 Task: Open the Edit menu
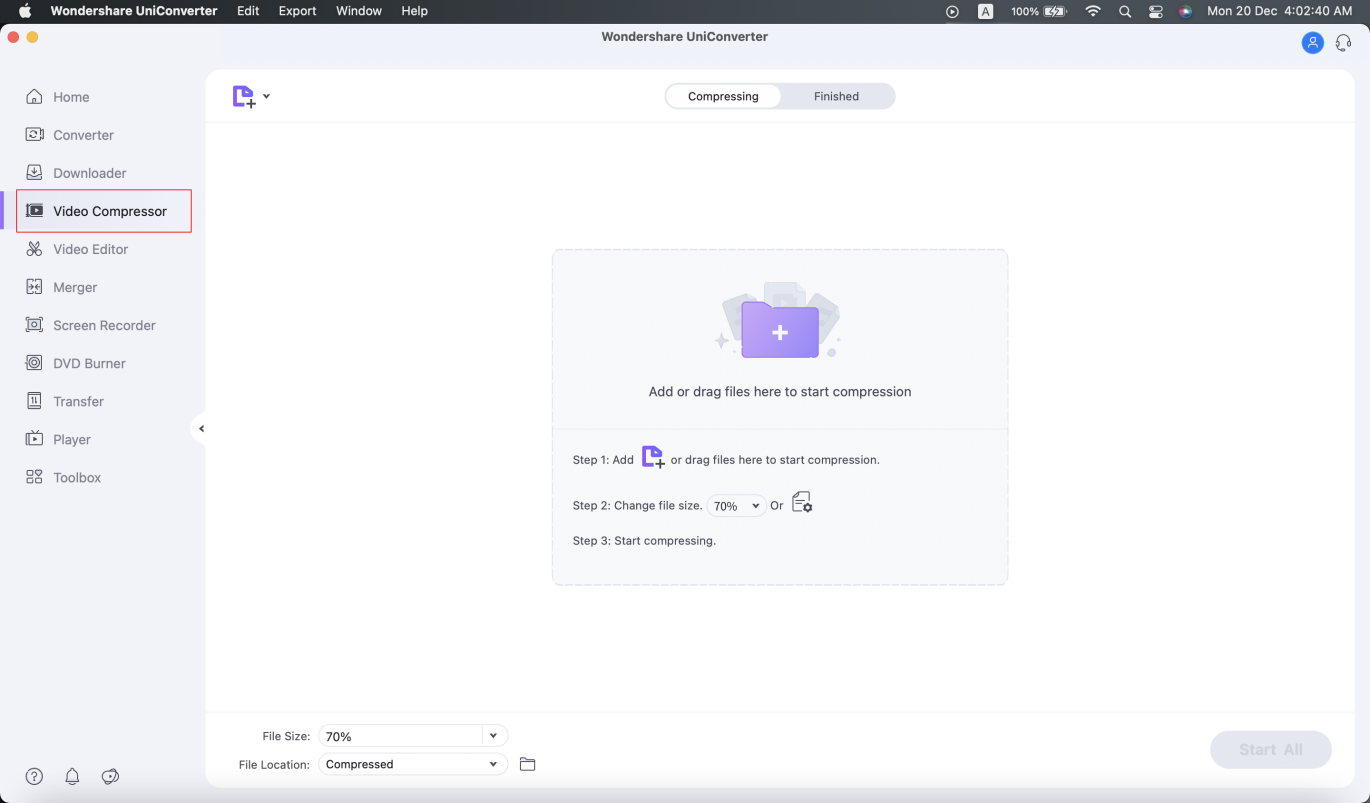tap(248, 11)
